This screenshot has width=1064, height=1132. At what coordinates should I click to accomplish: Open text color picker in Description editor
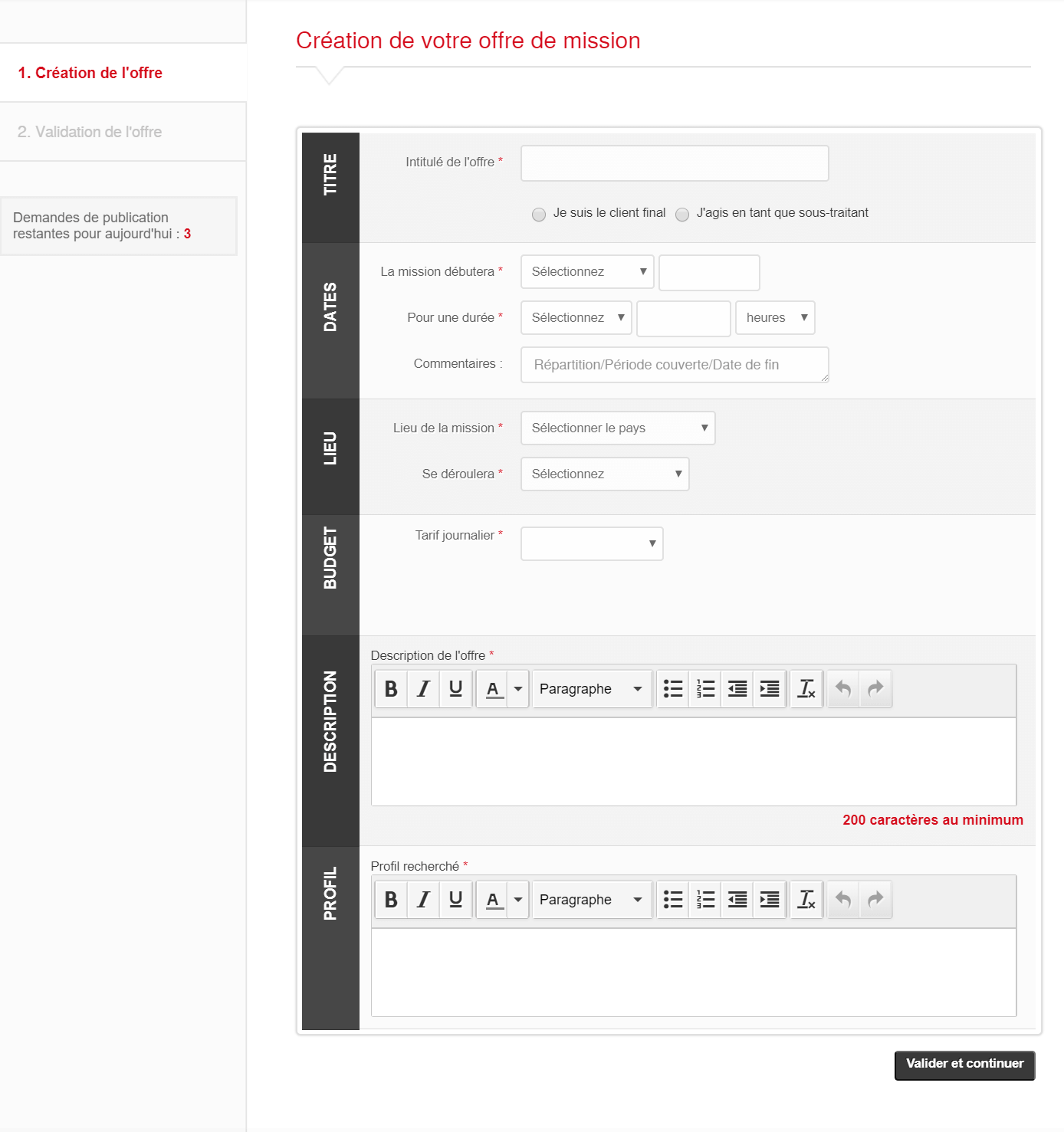tap(518, 689)
